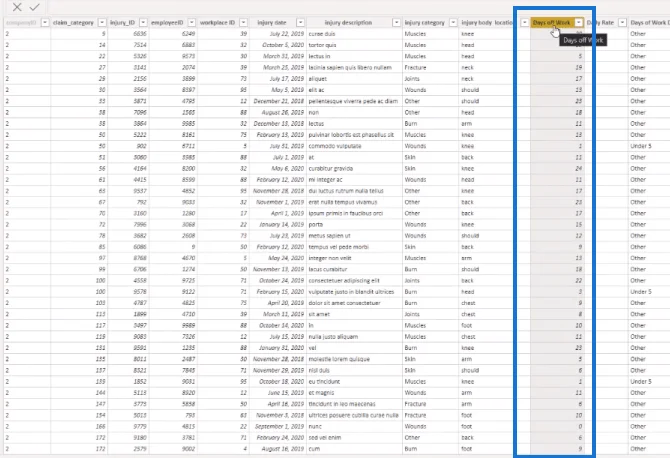
Task: Open the injury_ID column filter dropdown
Action: click(x=144, y=23)
